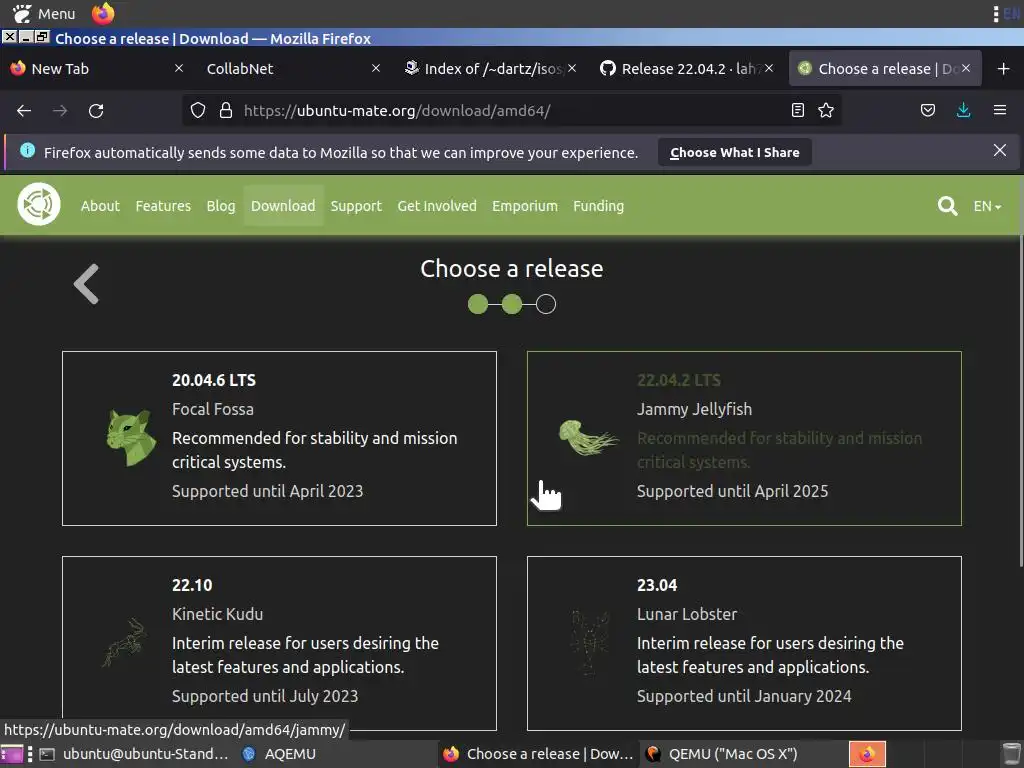The width and height of the screenshot is (1024, 768).
Task: Click the third empty progress step dot
Action: (546, 304)
